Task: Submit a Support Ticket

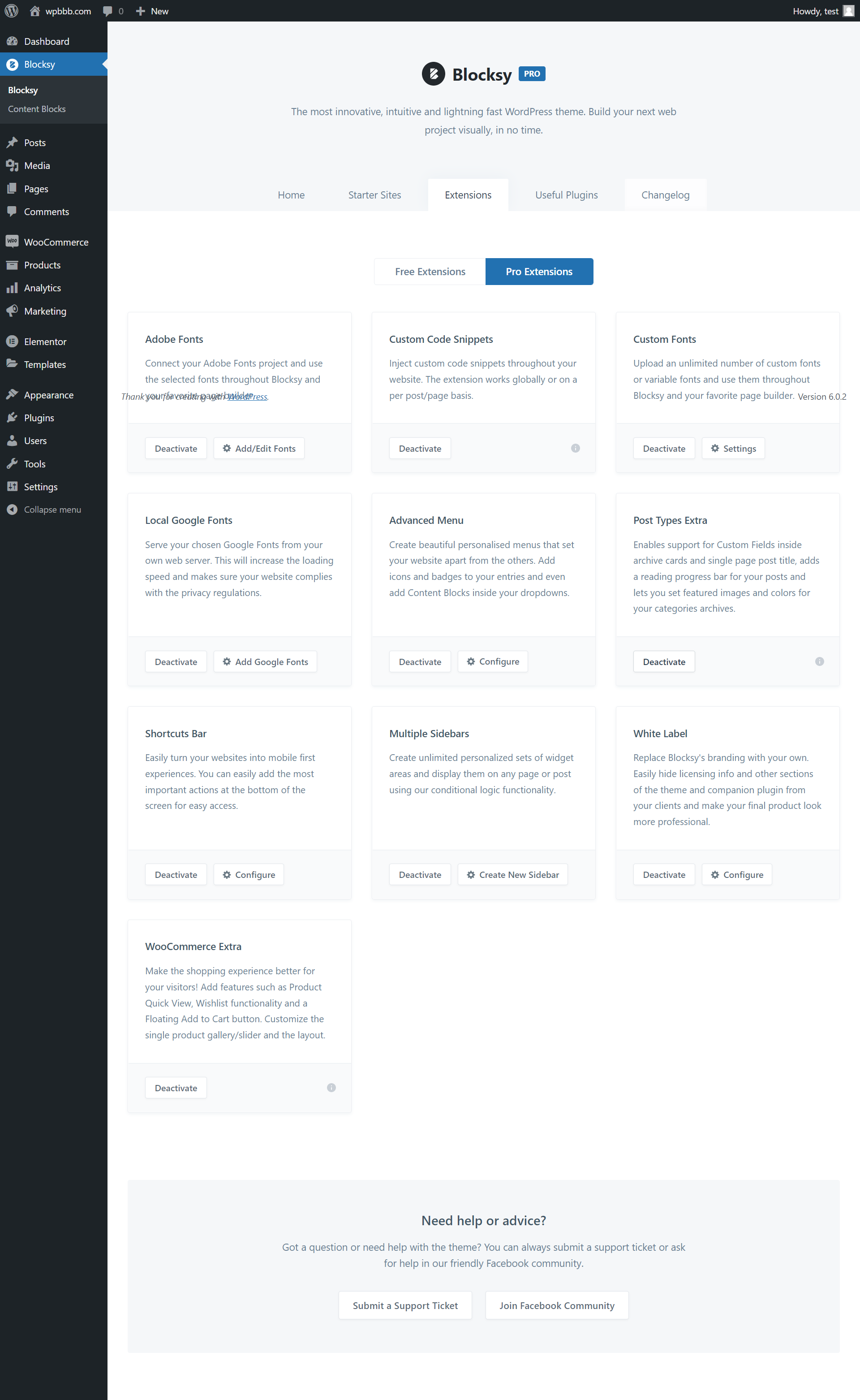Action: 404,1305
